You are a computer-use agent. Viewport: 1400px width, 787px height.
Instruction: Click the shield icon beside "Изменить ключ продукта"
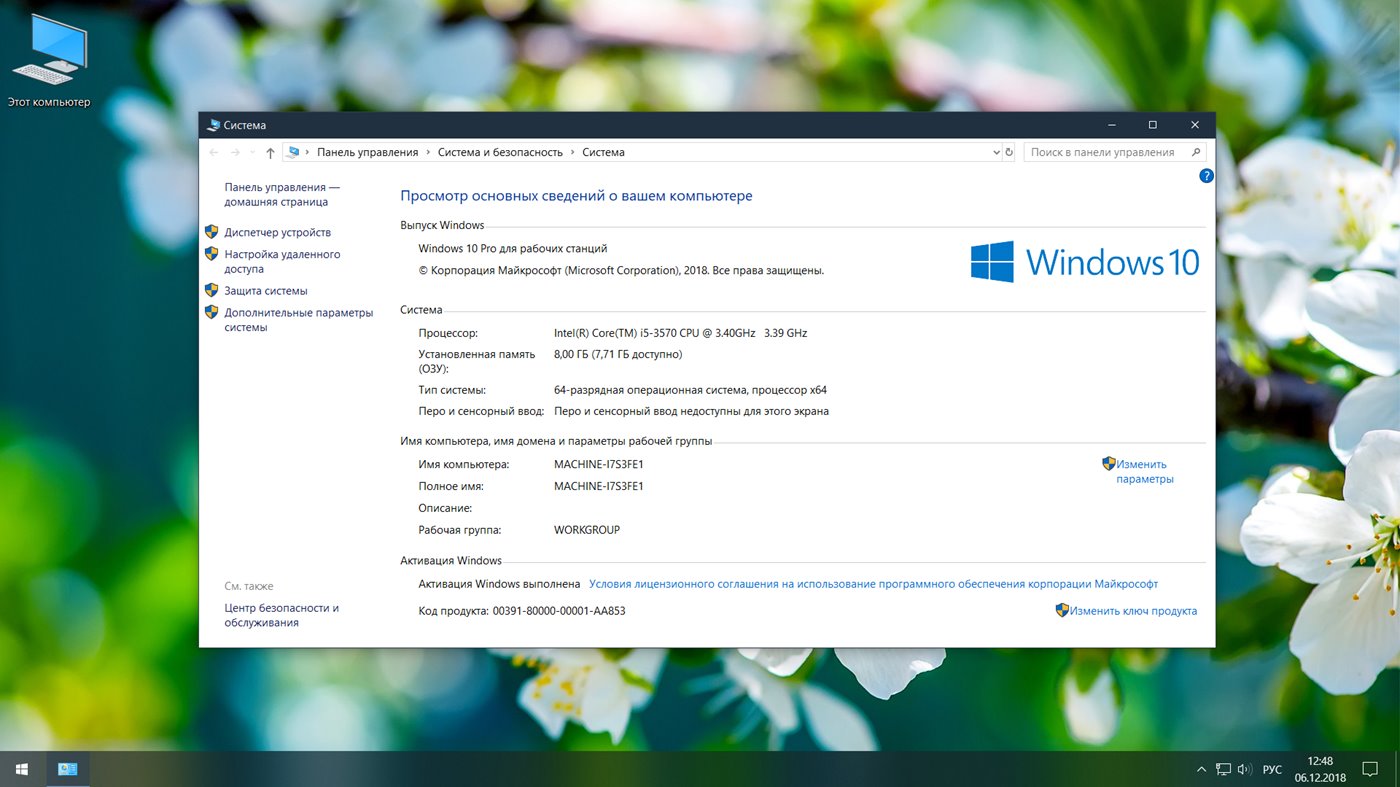[x=1062, y=610]
